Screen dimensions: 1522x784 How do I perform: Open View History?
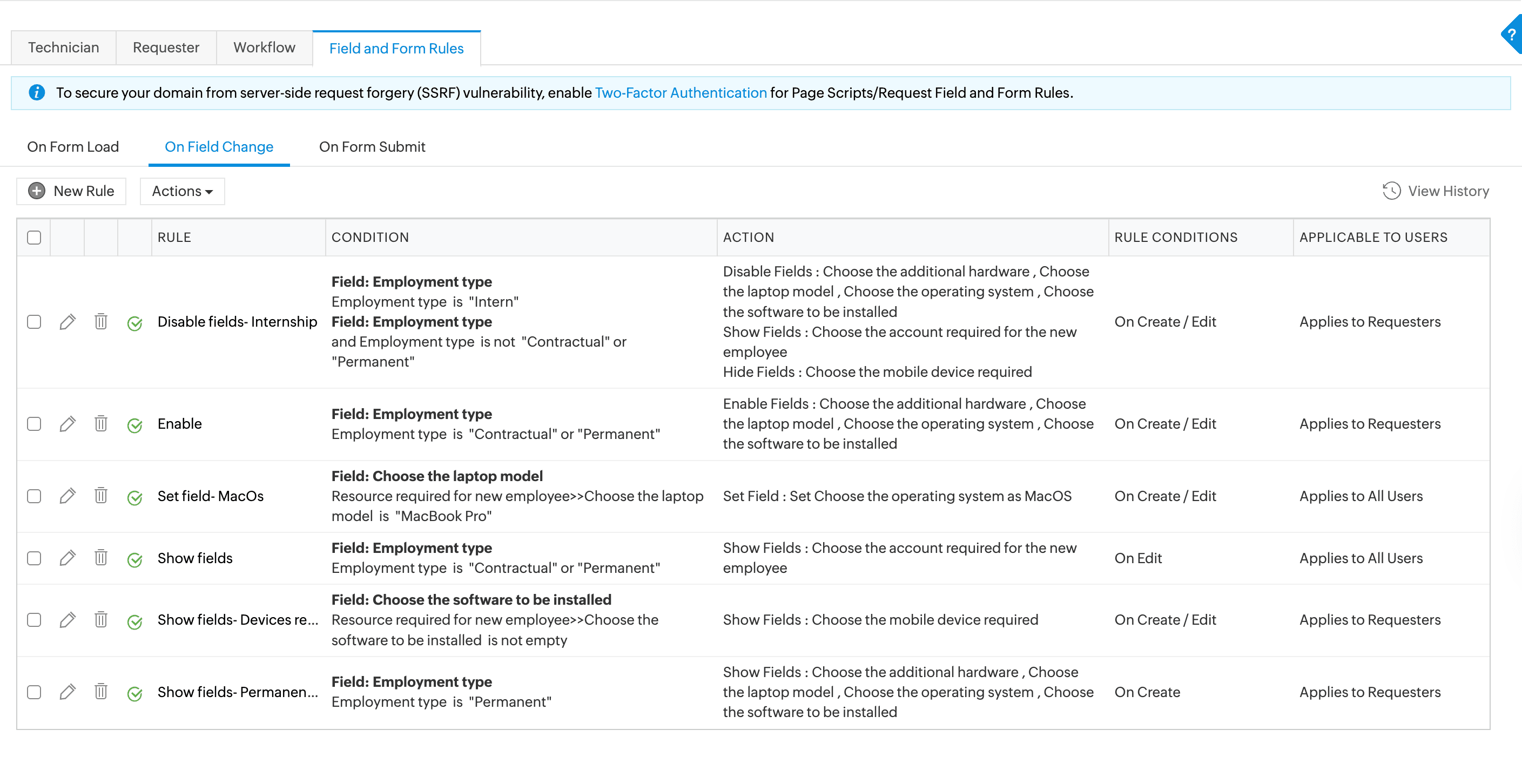point(1436,192)
